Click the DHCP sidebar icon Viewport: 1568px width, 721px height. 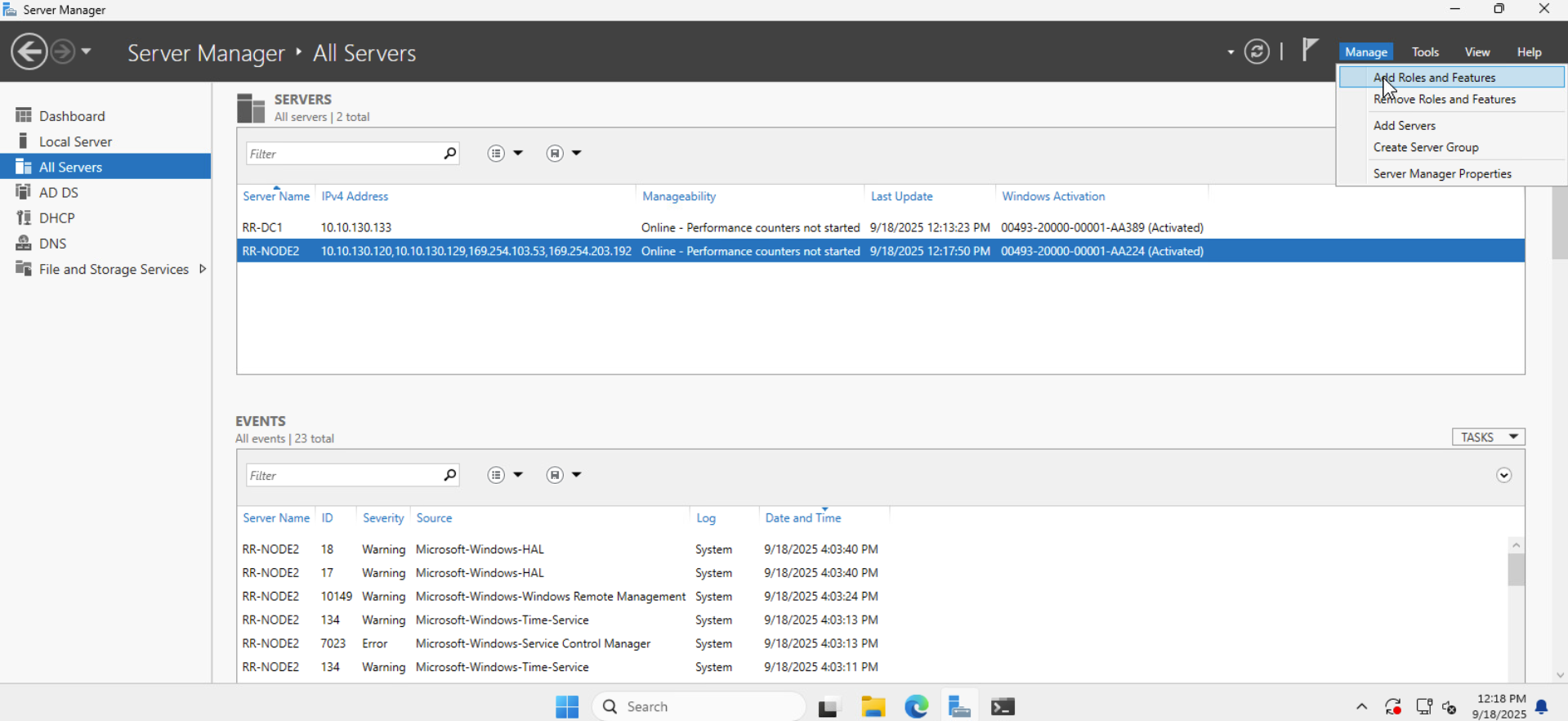(23, 217)
